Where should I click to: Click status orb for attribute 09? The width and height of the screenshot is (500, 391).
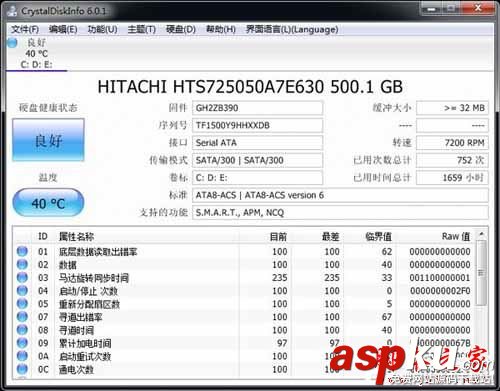[22, 343]
